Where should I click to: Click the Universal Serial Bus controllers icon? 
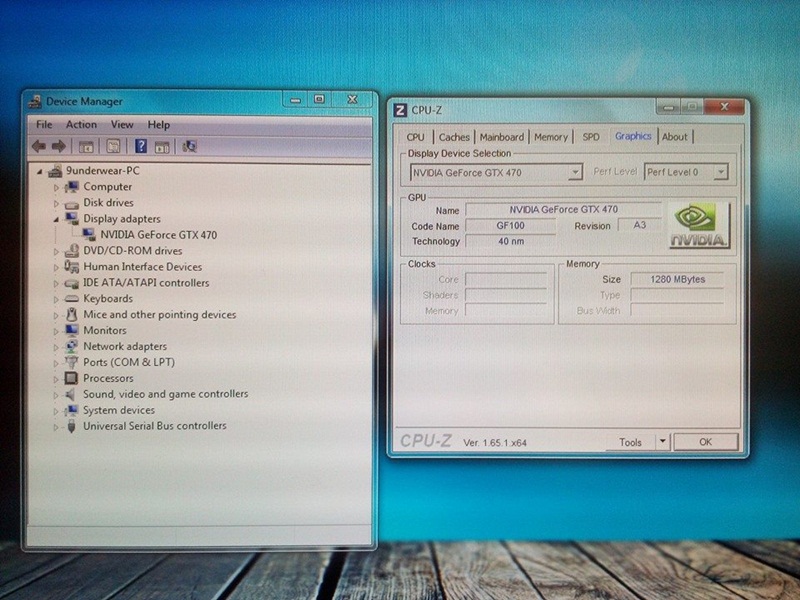point(71,426)
